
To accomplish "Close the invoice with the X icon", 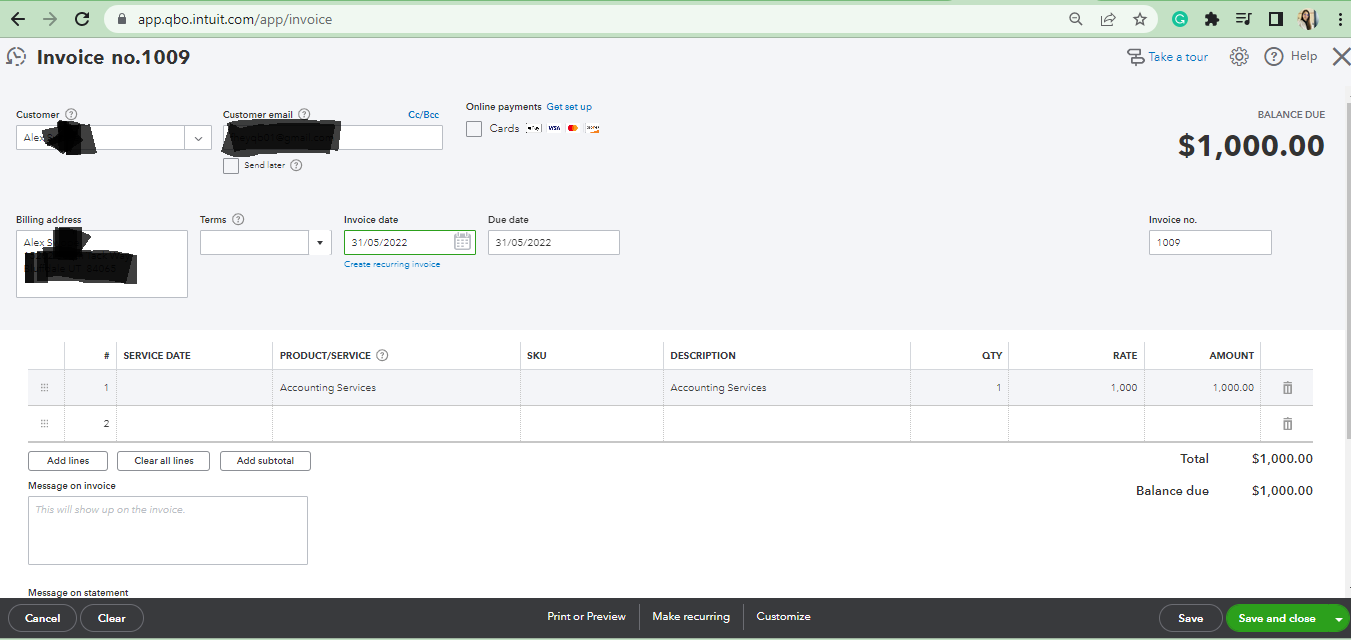I will (x=1341, y=57).
